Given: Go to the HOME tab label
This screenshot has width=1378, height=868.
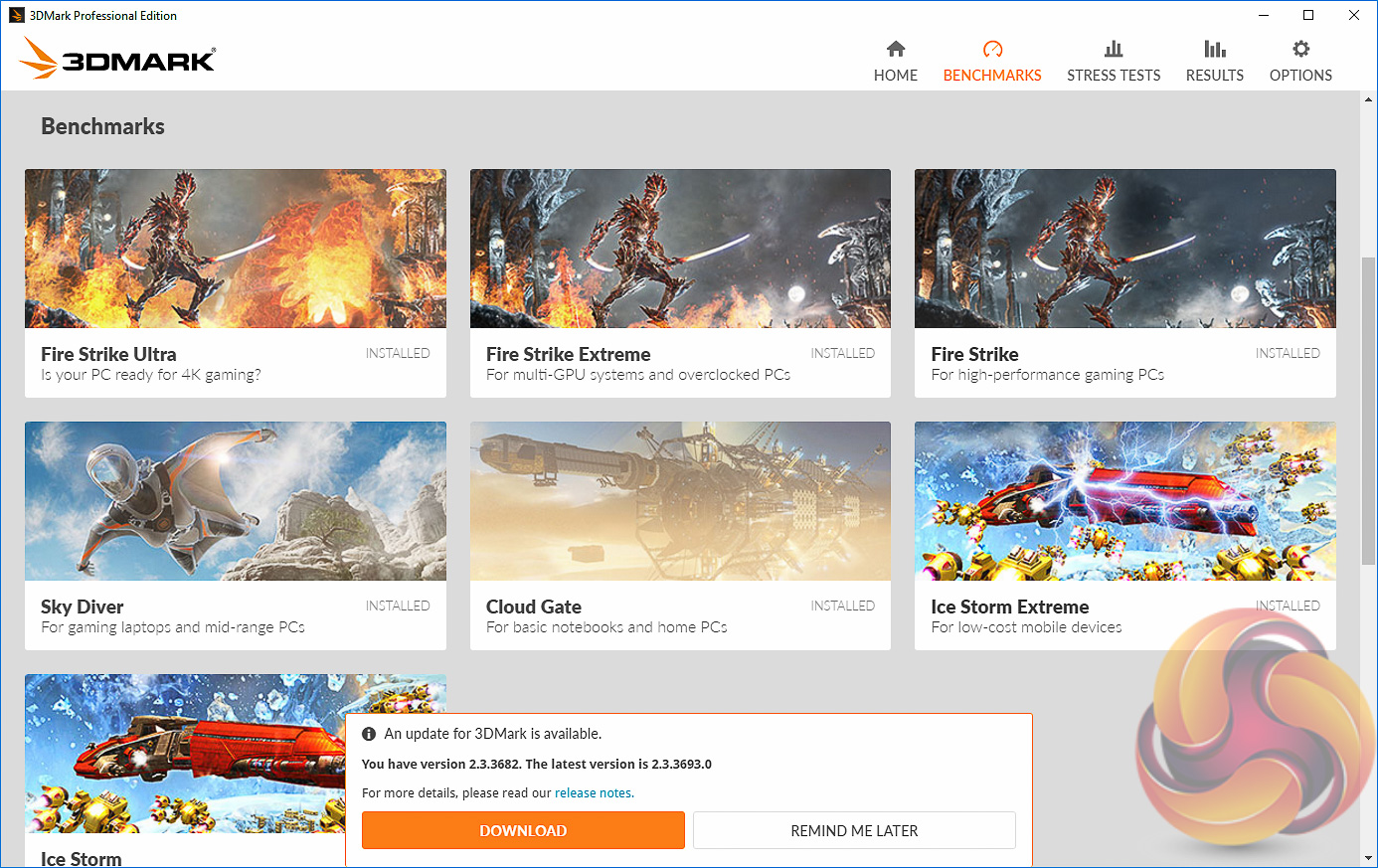Looking at the screenshot, I should [896, 76].
